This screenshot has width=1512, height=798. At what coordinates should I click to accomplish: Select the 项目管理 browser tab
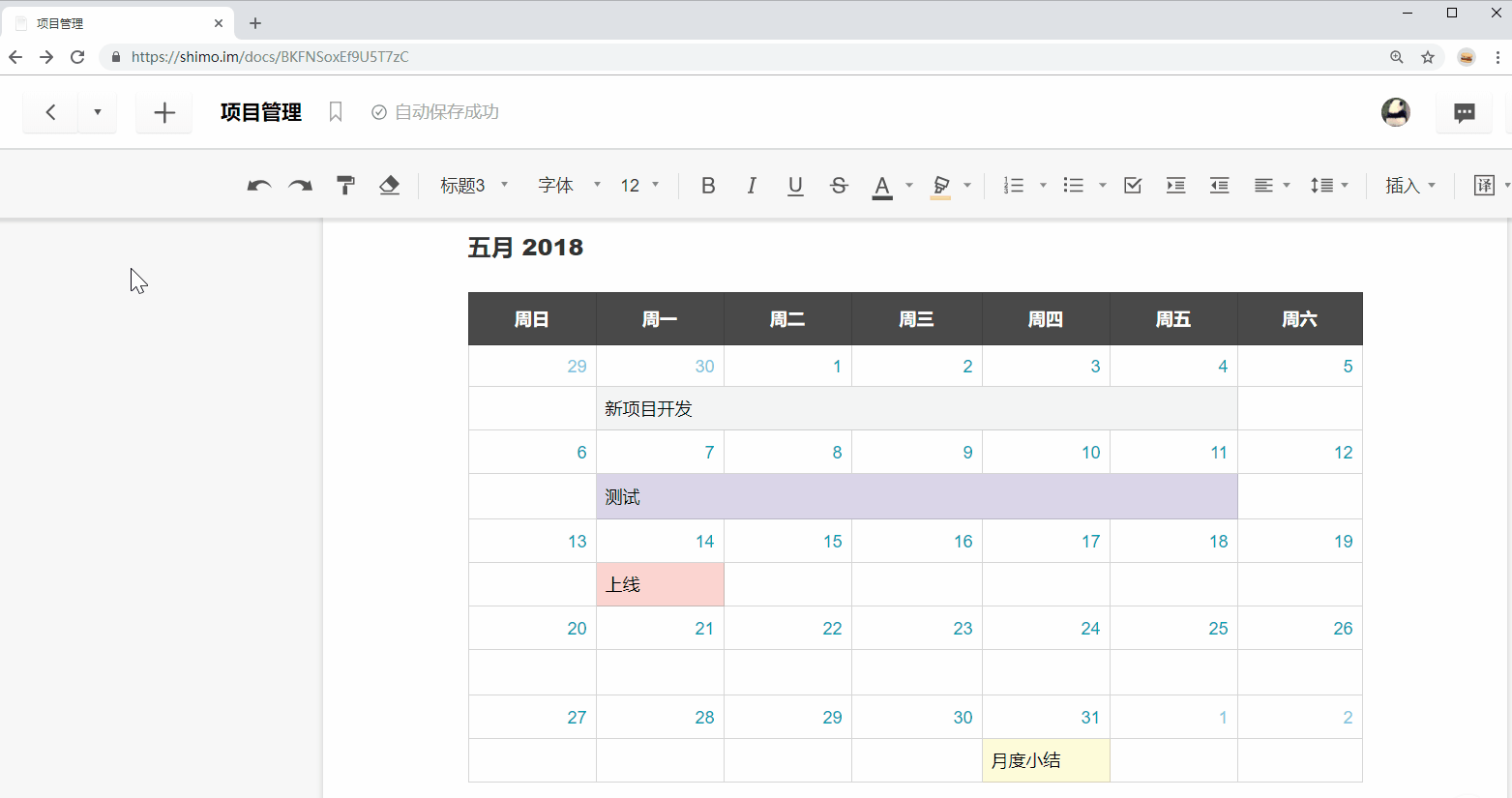(x=116, y=23)
